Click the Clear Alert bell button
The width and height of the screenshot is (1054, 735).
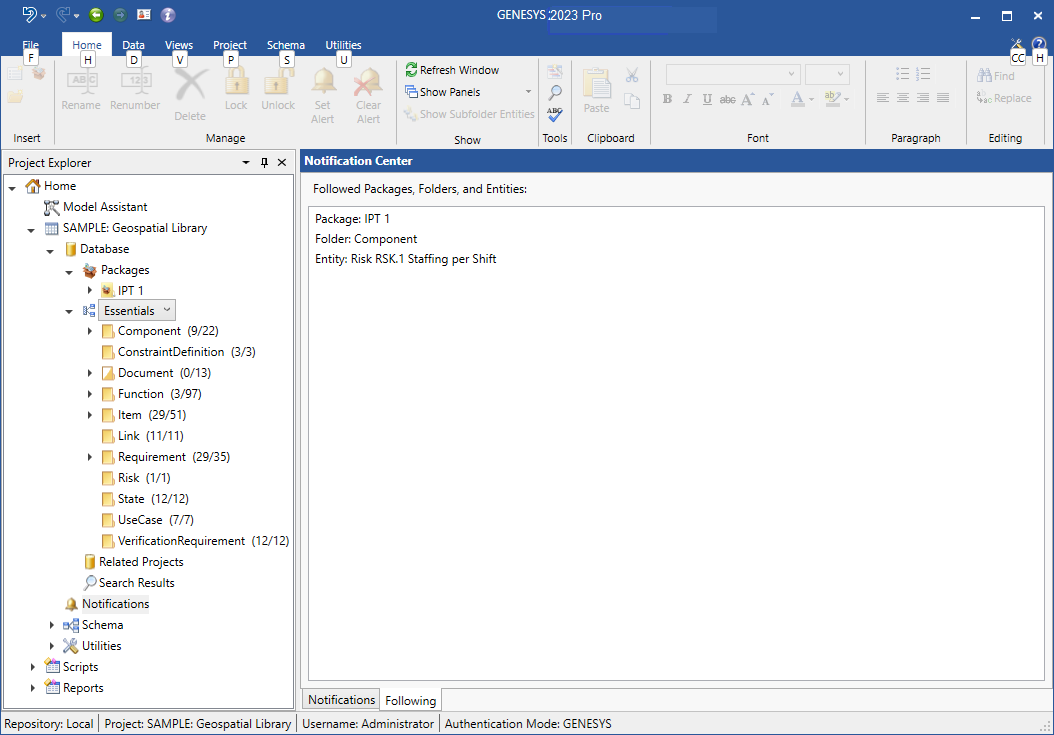368,96
